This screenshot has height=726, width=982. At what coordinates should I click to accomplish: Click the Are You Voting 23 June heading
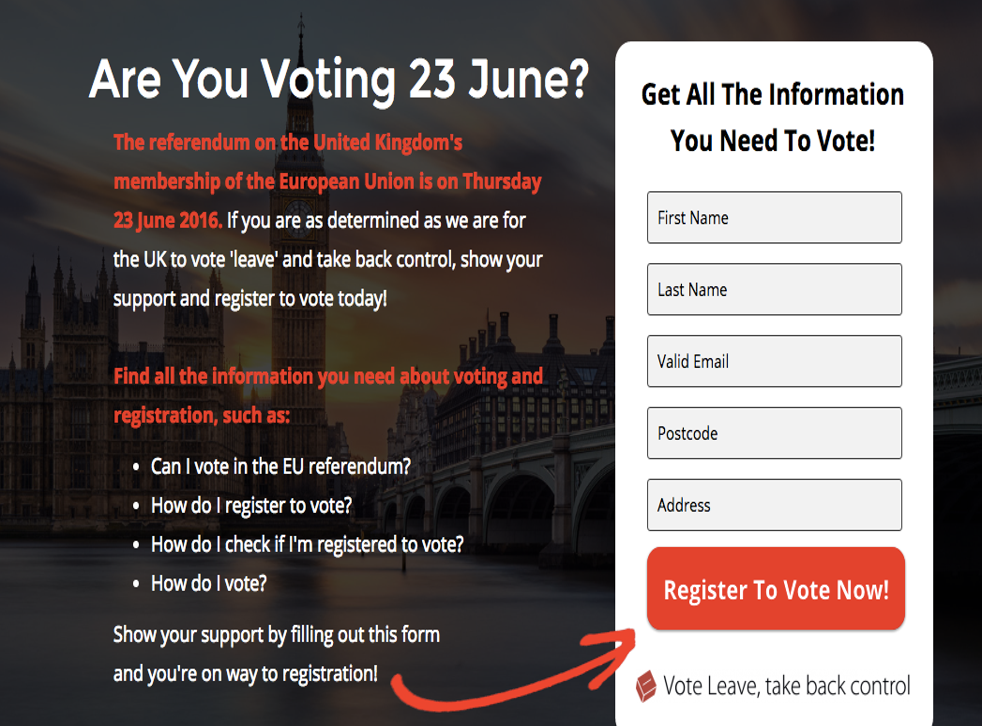click(339, 80)
